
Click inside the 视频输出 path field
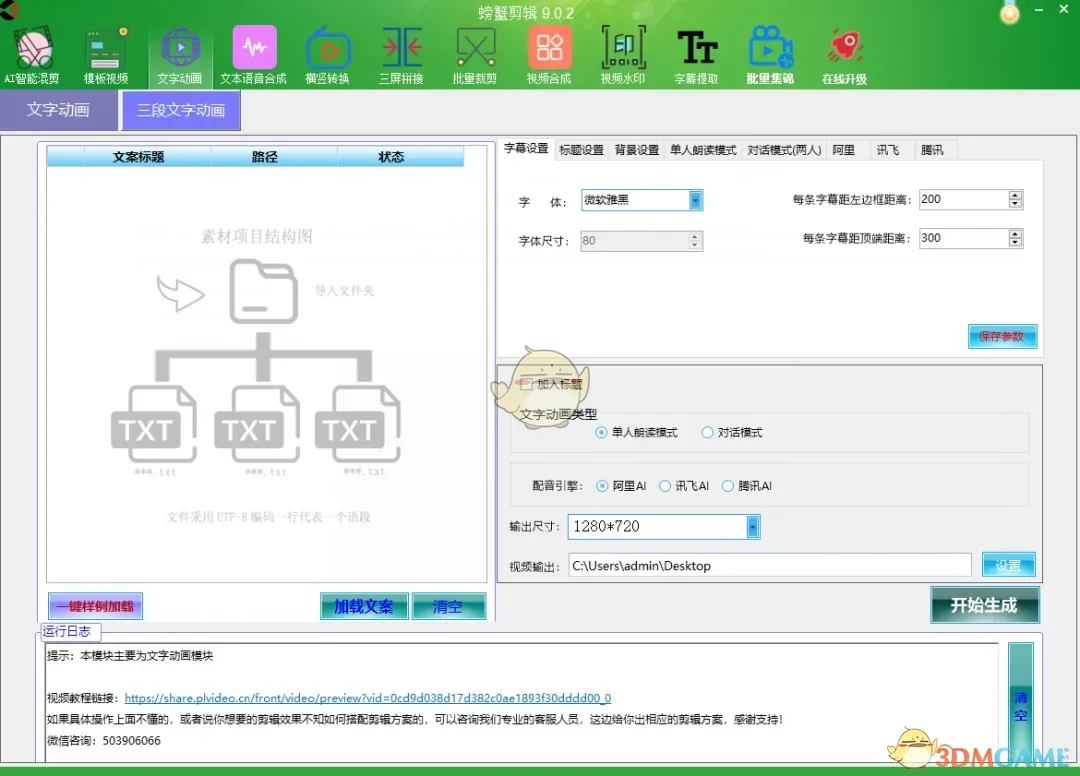pos(770,565)
